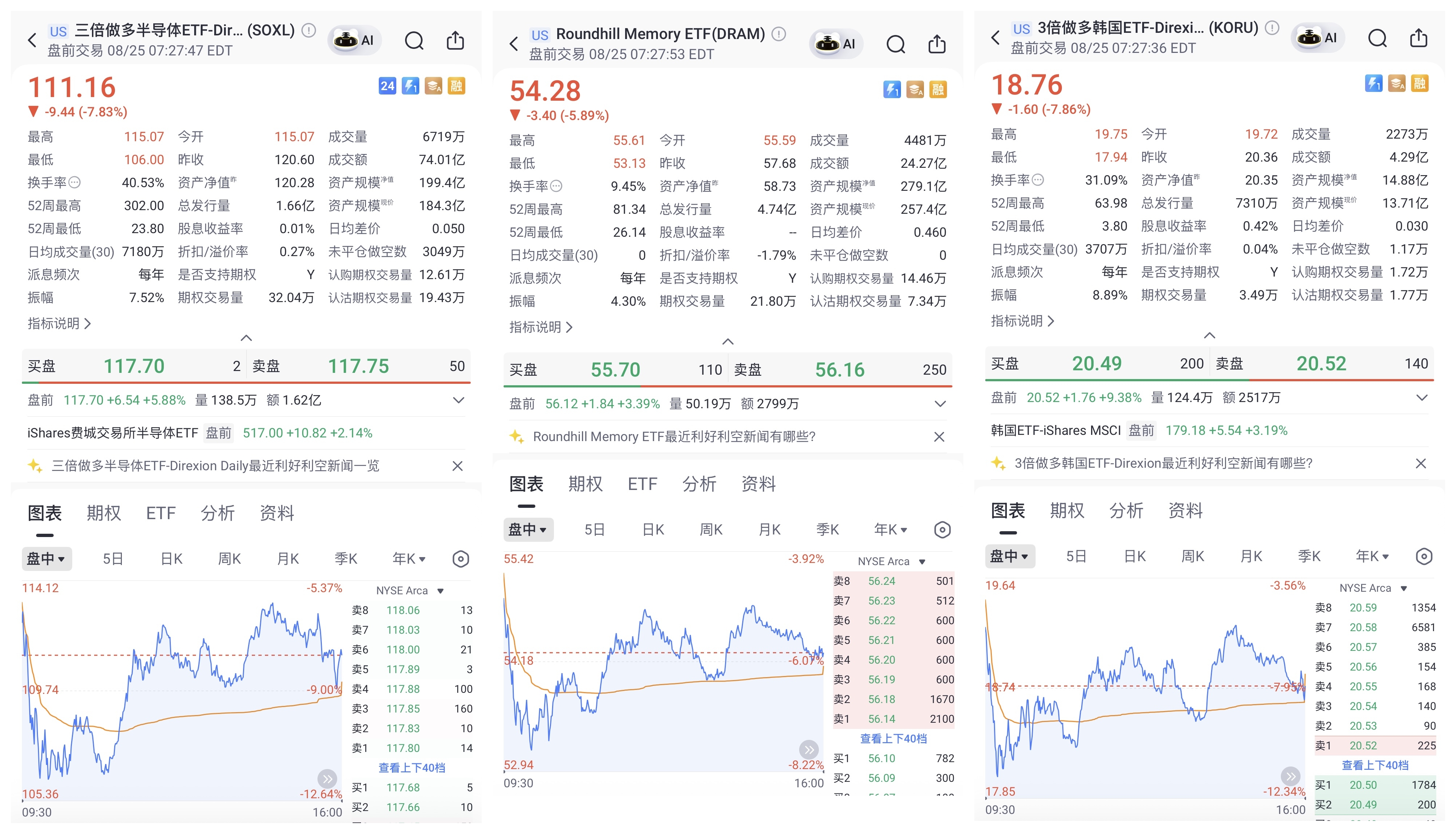The width and height of the screenshot is (1456, 834).
Task: Open AI assistant on DRAM panel
Action: click(x=836, y=43)
